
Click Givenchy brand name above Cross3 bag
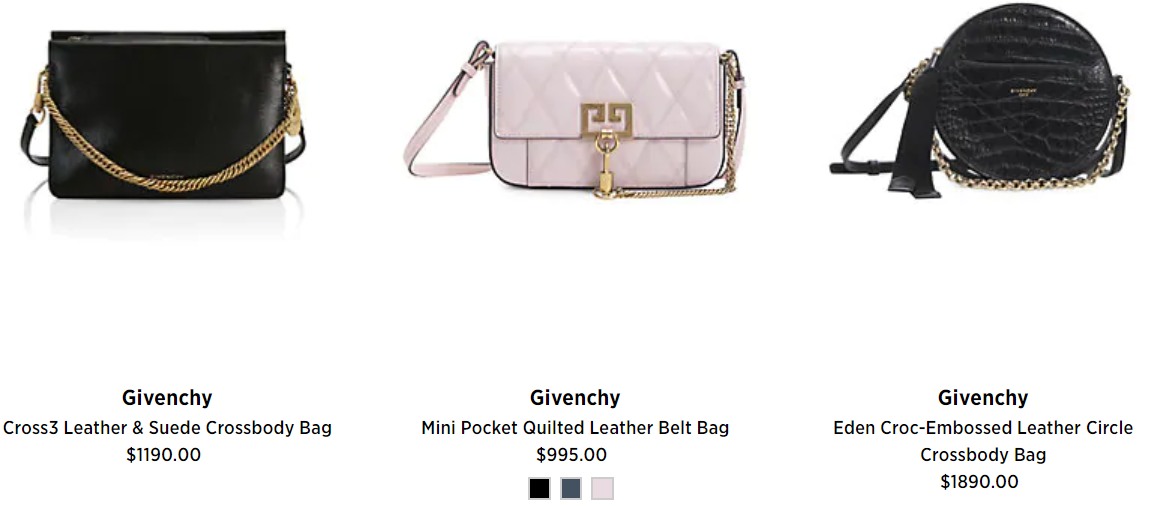point(167,398)
